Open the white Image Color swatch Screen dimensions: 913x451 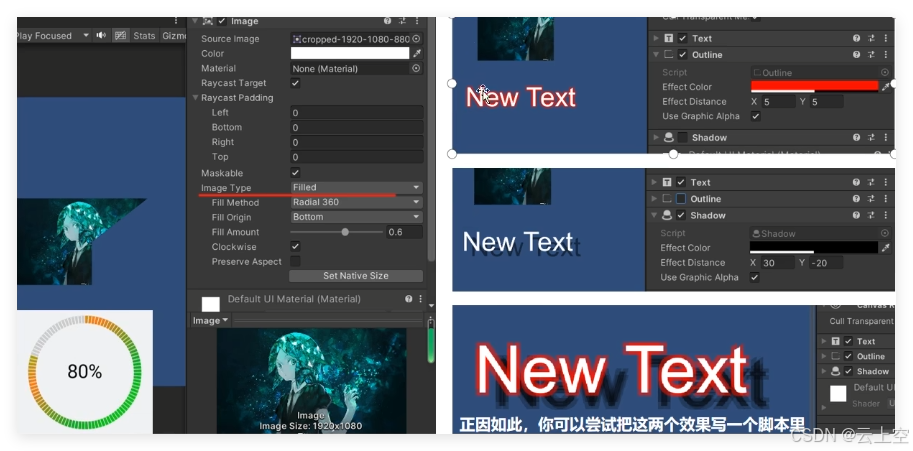pos(350,54)
